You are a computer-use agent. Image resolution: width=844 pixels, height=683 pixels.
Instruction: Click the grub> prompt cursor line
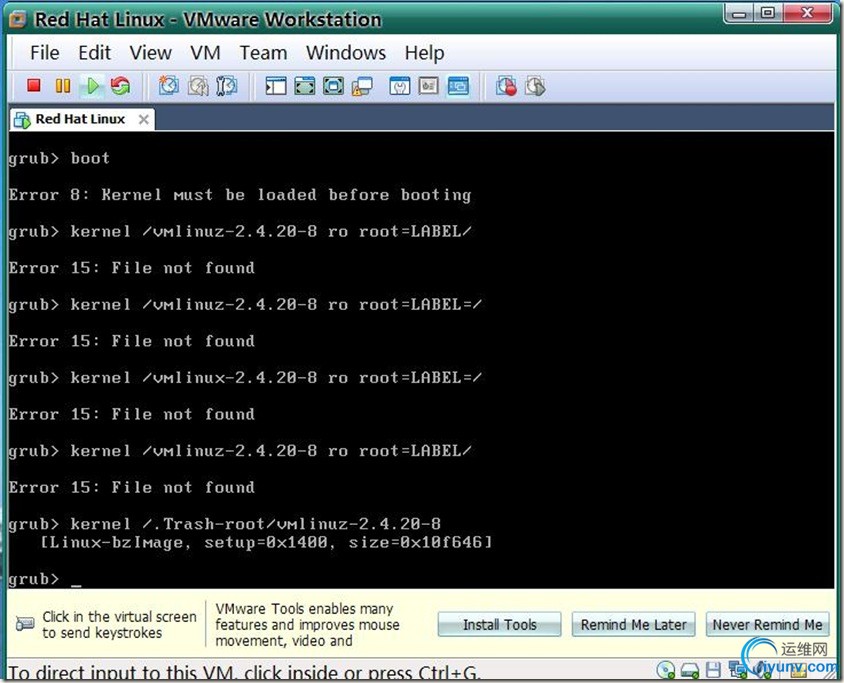coord(45,579)
